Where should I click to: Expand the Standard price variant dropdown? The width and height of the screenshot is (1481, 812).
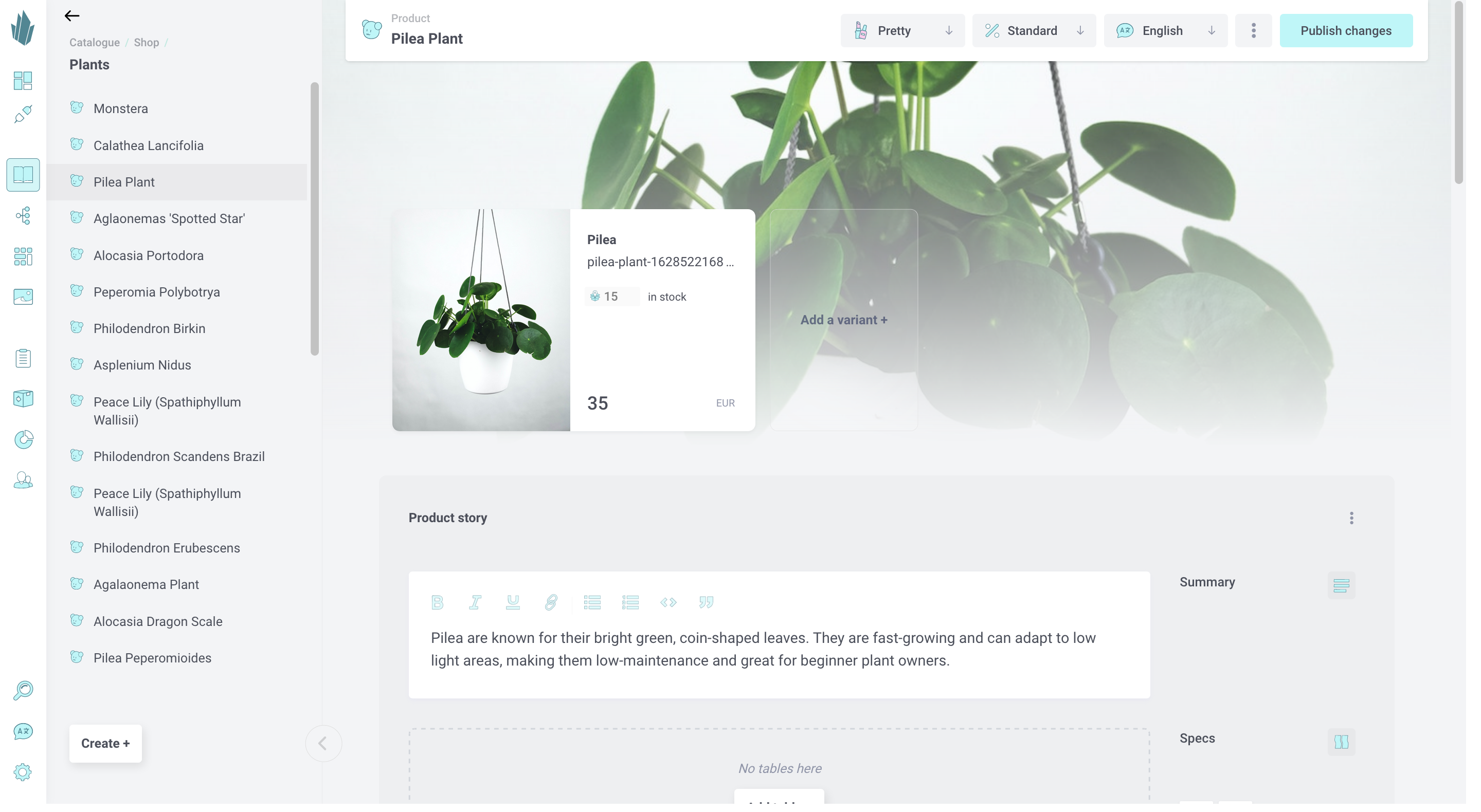(1034, 30)
